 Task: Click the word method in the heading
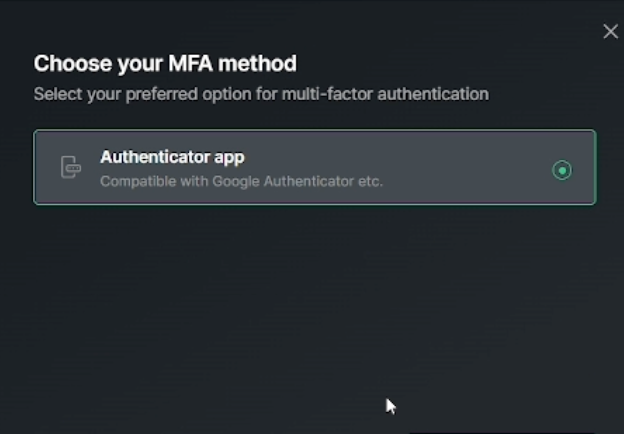(x=257, y=63)
